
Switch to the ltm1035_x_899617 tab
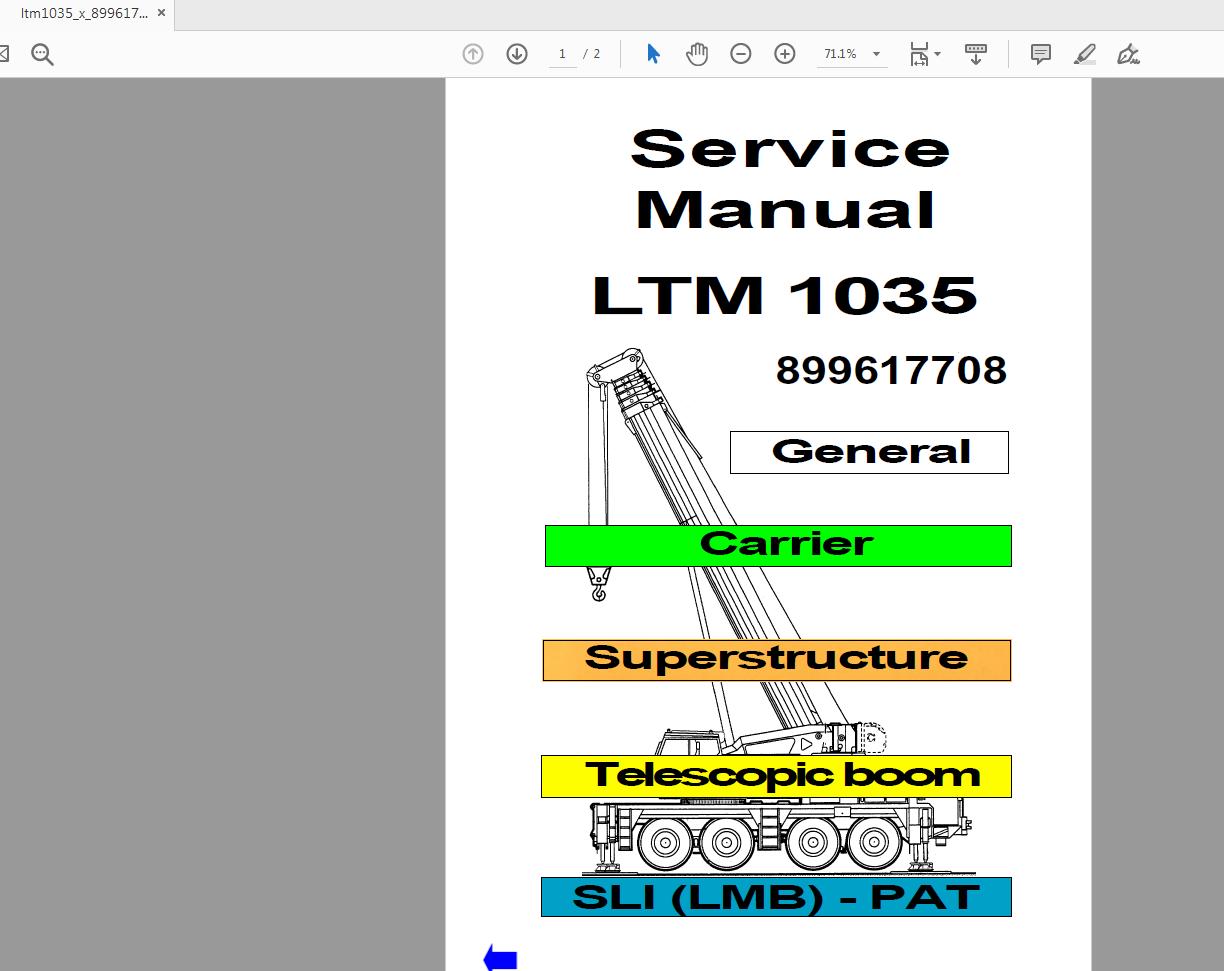click(83, 14)
